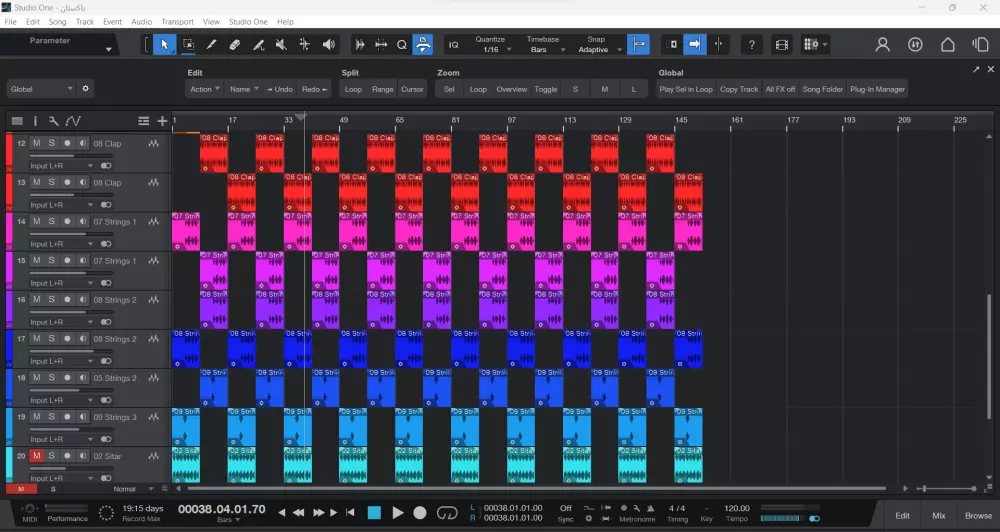Viewport: 1000px width, 532px height.
Task: Open the Snap Adaptive dropdown
Action: 596,49
